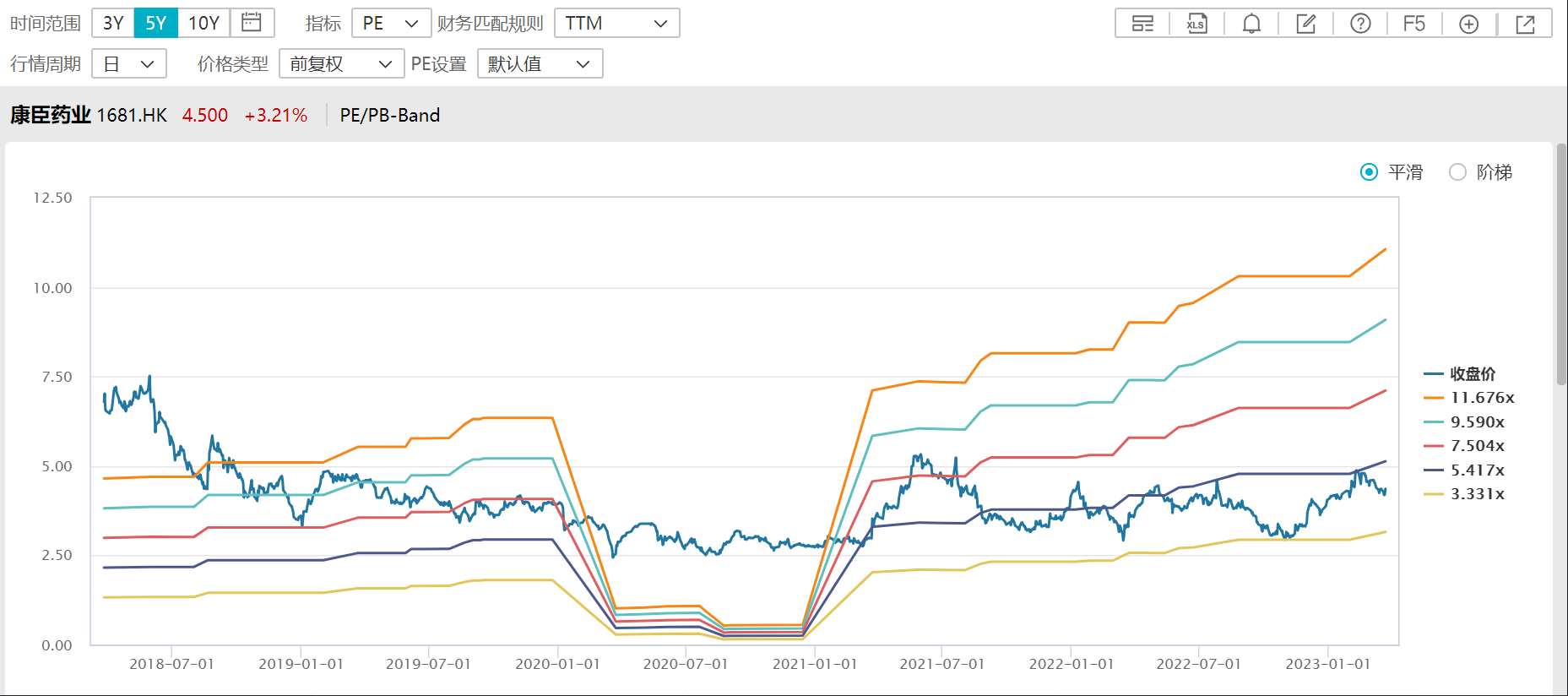Open chart in external window icon

tap(1525, 24)
